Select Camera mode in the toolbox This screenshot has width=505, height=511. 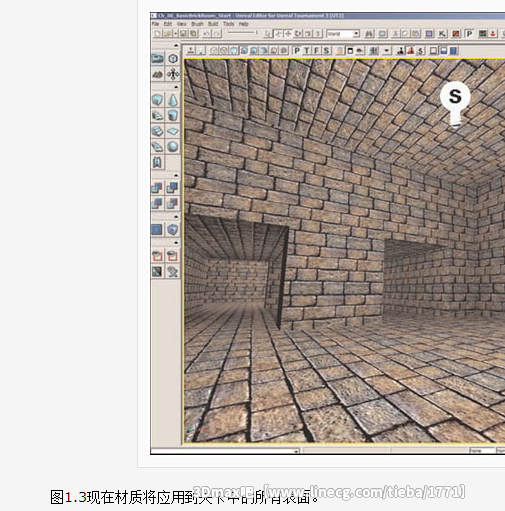pos(158,59)
